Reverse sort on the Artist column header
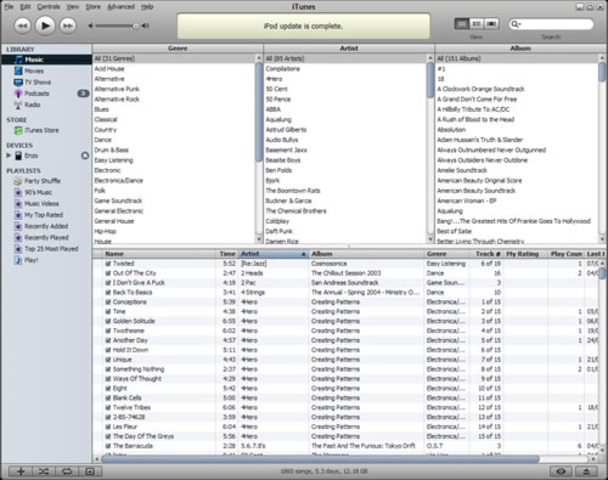This screenshot has height=480, width=608. pyautogui.click(x=273, y=254)
